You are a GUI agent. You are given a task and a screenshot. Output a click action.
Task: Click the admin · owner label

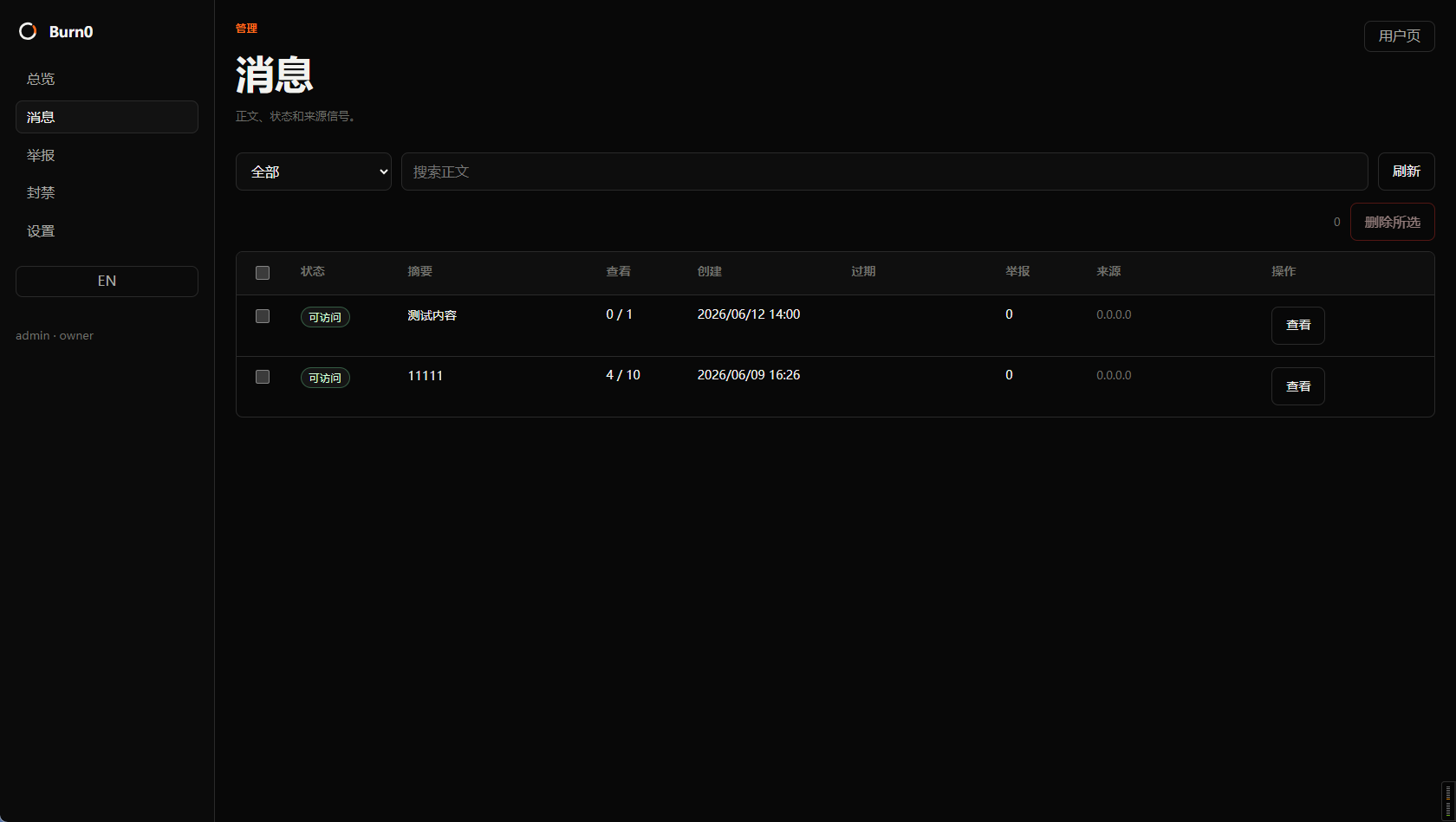click(55, 335)
